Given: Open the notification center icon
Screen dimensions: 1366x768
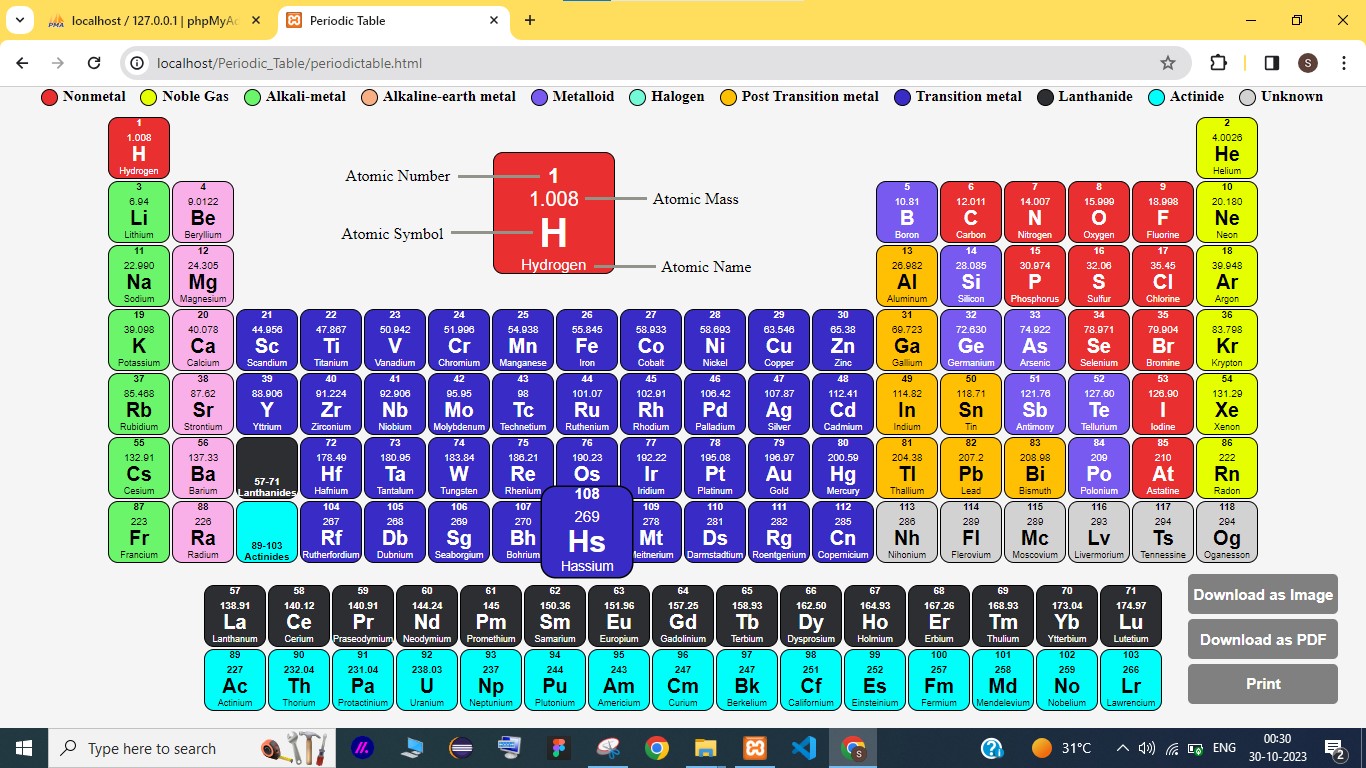Looking at the screenshot, I should tap(1335, 748).
